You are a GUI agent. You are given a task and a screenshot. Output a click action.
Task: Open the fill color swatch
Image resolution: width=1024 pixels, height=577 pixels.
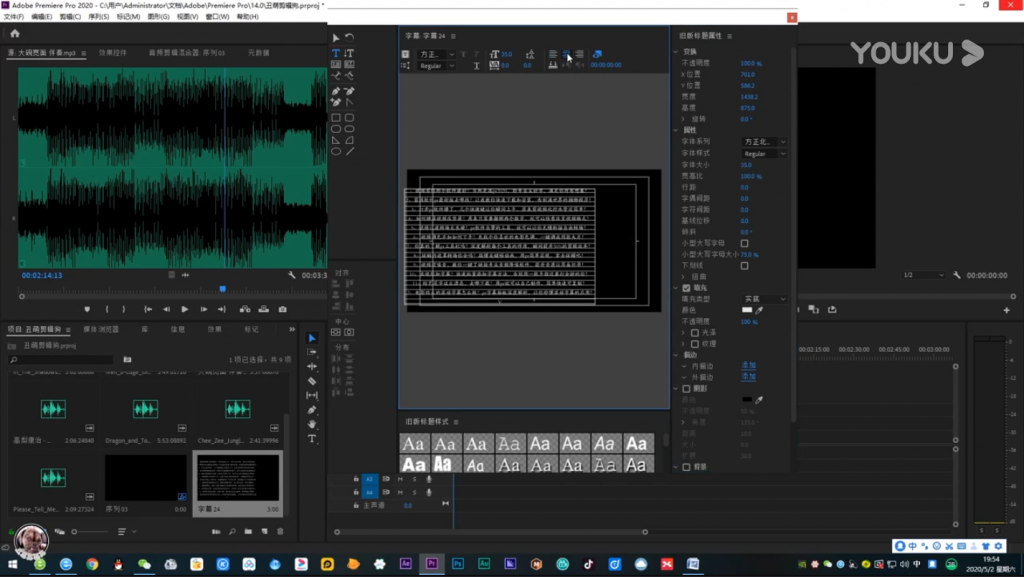[x=747, y=310]
